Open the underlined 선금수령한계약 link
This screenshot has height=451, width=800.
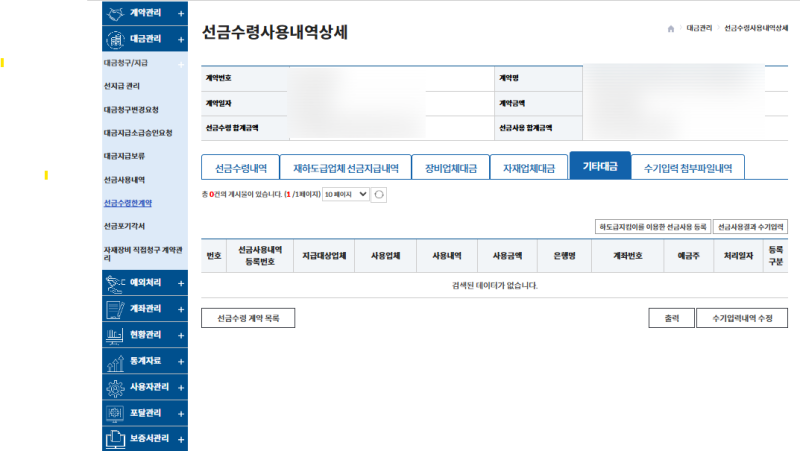(128, 203)
